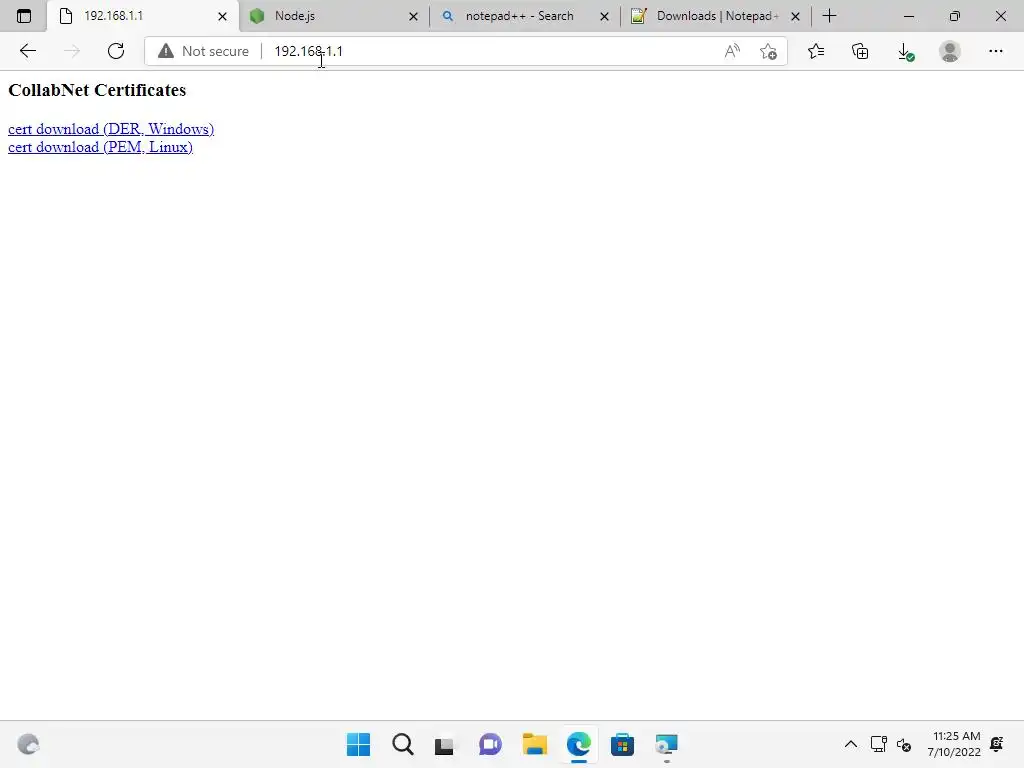The width and height of the screenshot is (1024, 768).
Task: Open the profile avatar menu
Action: 950,51
